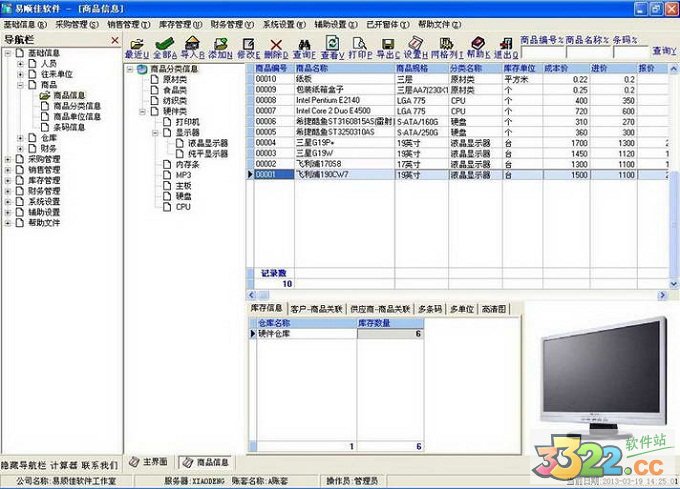Image resolution: width=680 pixels, height=489 pixels.
Task: Collapse the 商品 node in navigation
Action: (x=20, y=85)
